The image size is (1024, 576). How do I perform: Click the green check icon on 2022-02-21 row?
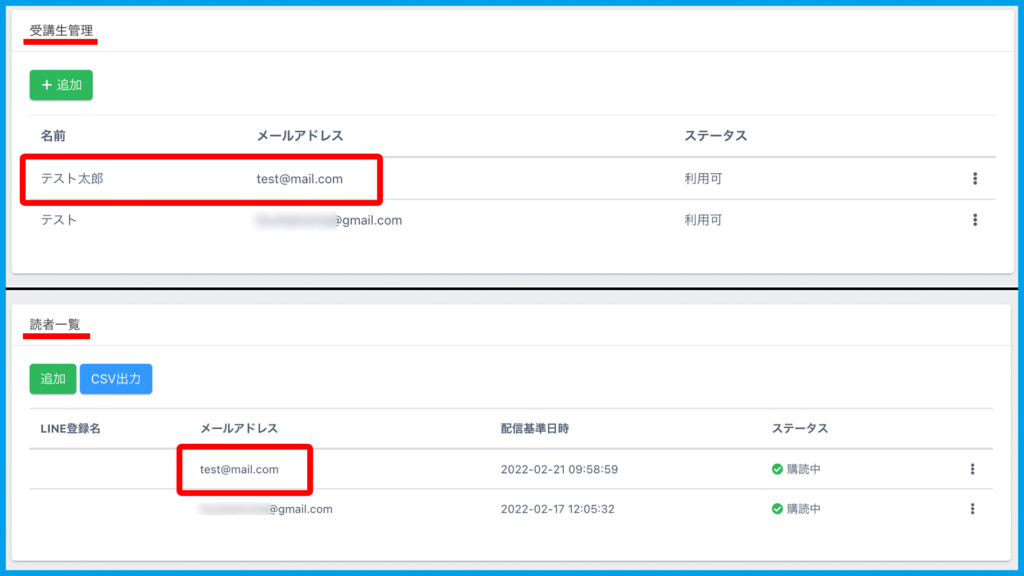tap(777, 469)
